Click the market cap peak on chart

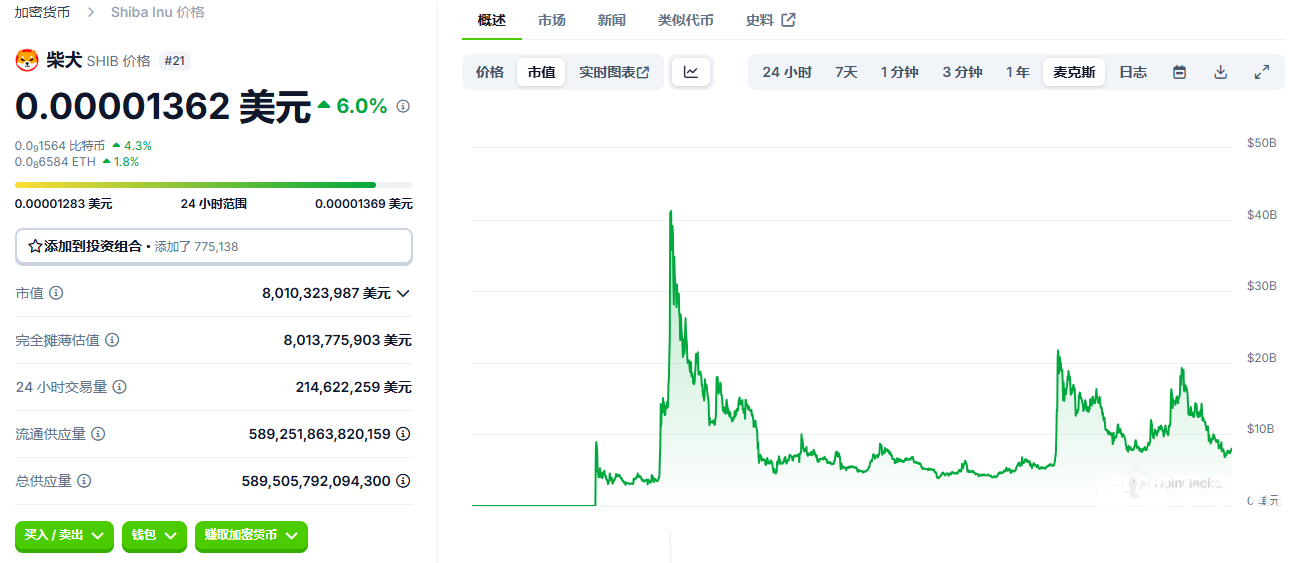point(670,212)
